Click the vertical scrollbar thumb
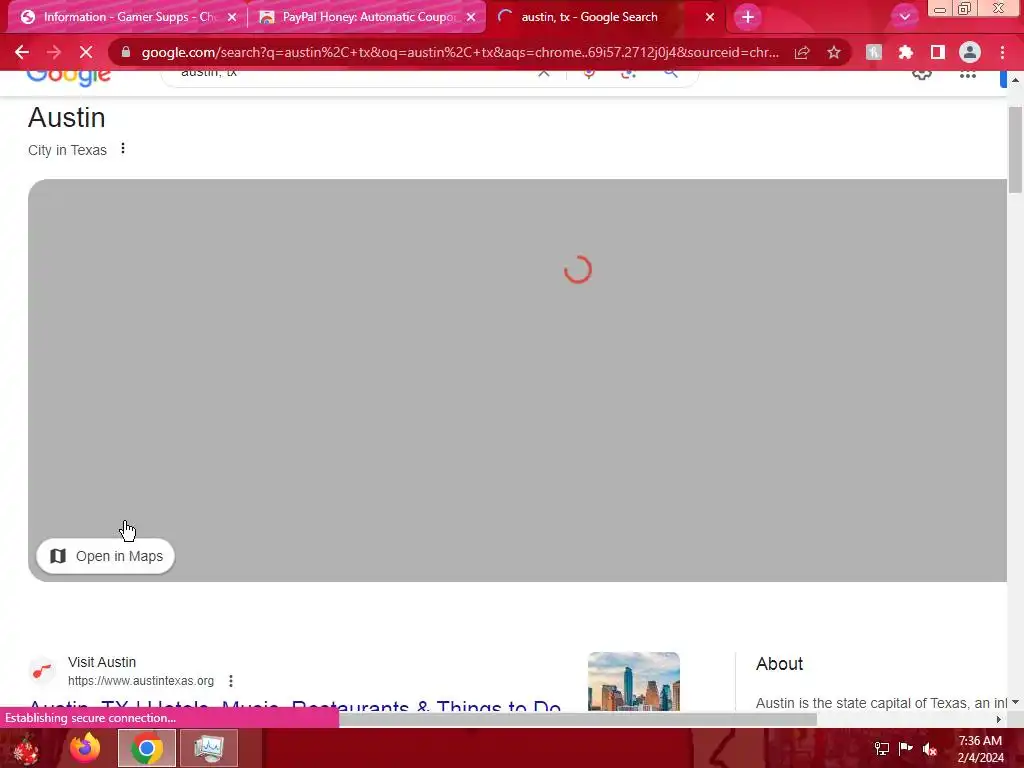Screen dimensions: 1024x768 click(1015, 150)
